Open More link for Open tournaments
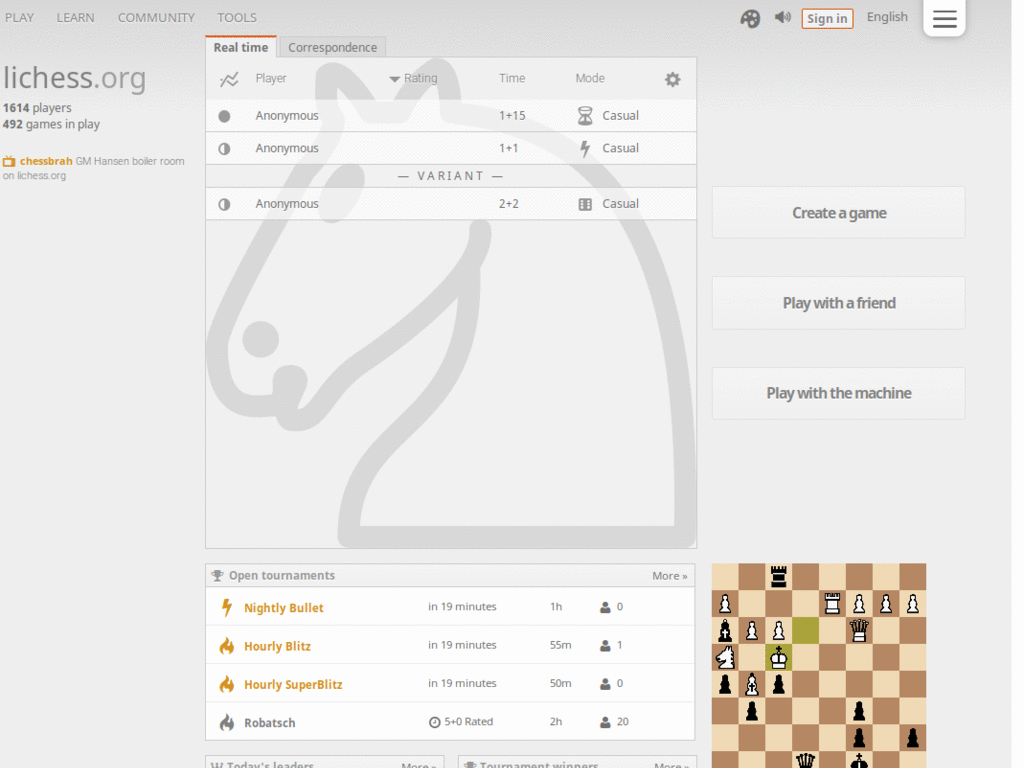 (669, 575)
